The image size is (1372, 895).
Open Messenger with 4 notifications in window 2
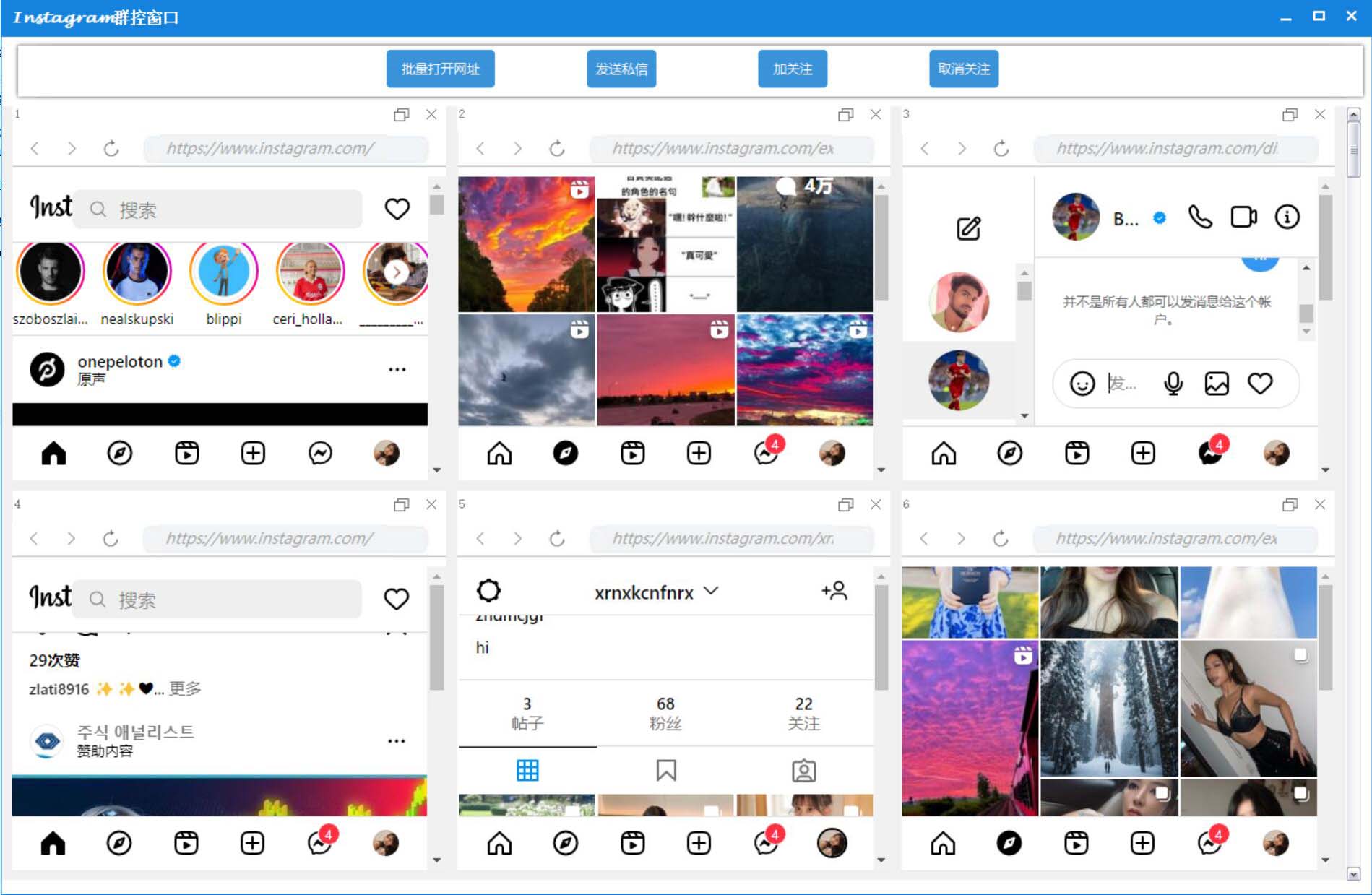coord(766,453)
